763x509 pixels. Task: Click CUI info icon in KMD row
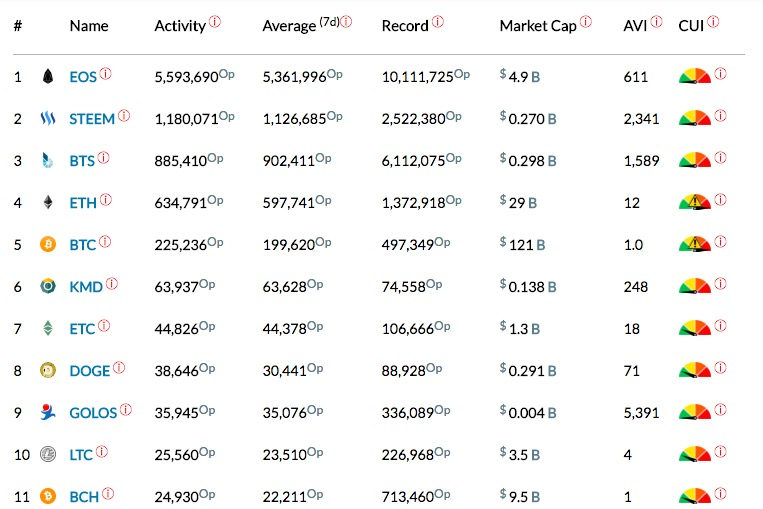721,283
